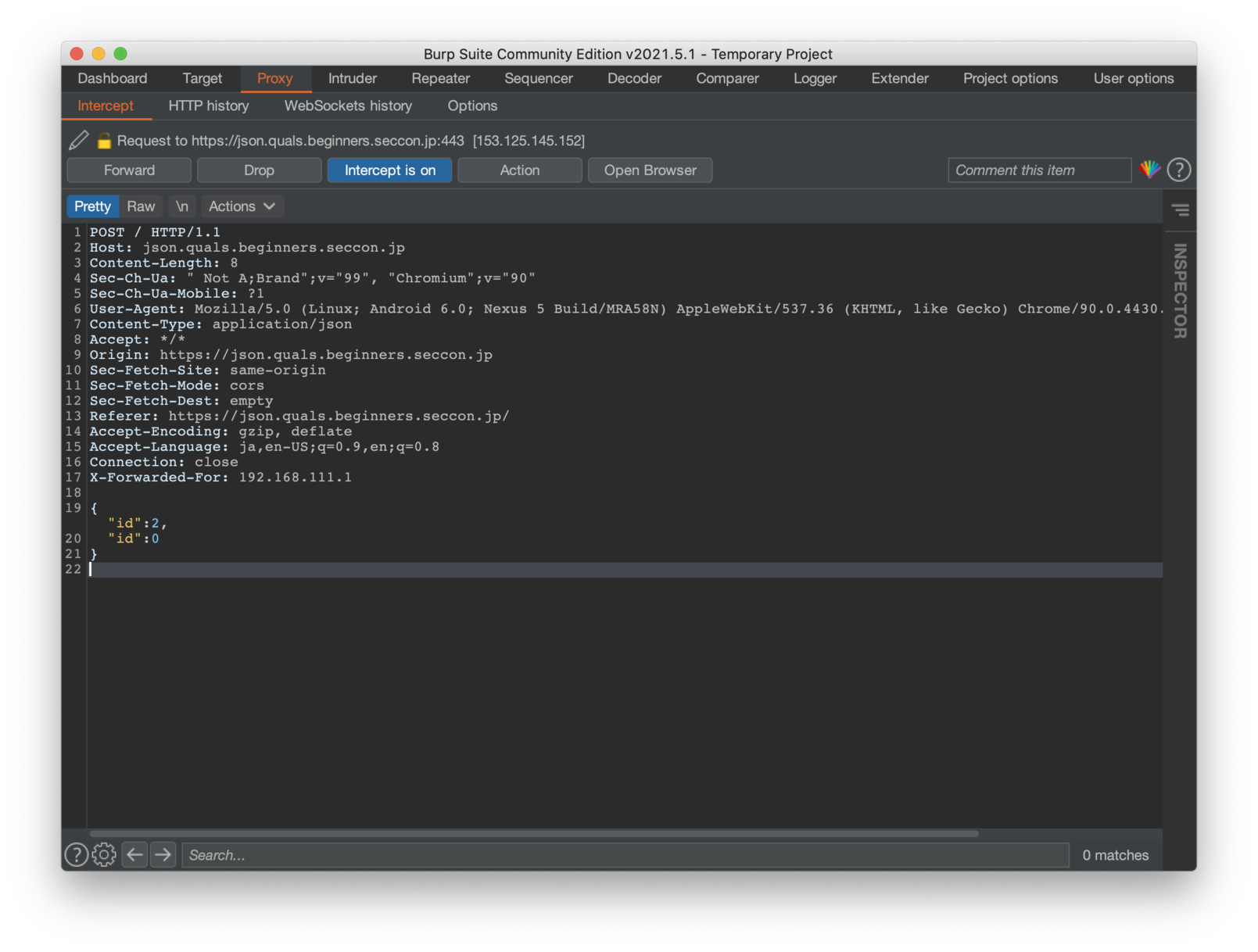This screenshot has height=952, width=1258.
Task: Click the Open Browser button
Action: coord(650,170)
